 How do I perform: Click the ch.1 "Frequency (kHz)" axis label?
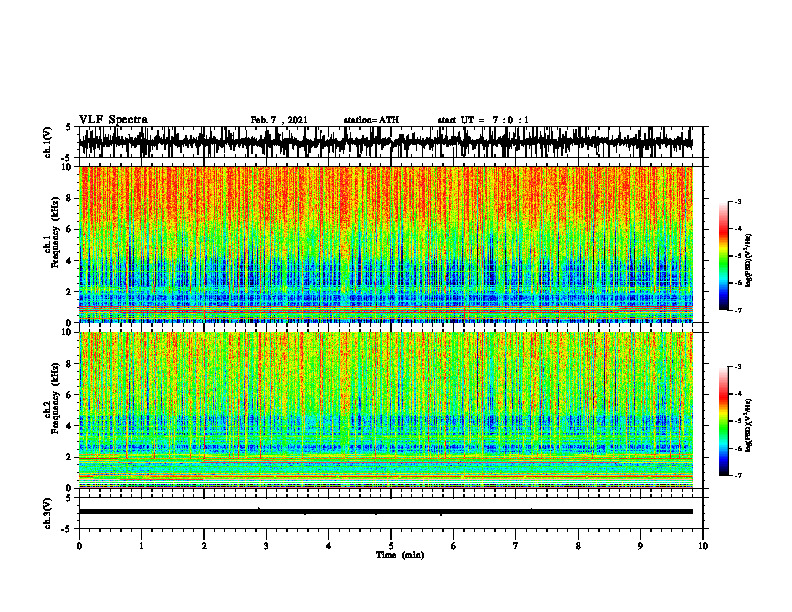click(56, 233)
